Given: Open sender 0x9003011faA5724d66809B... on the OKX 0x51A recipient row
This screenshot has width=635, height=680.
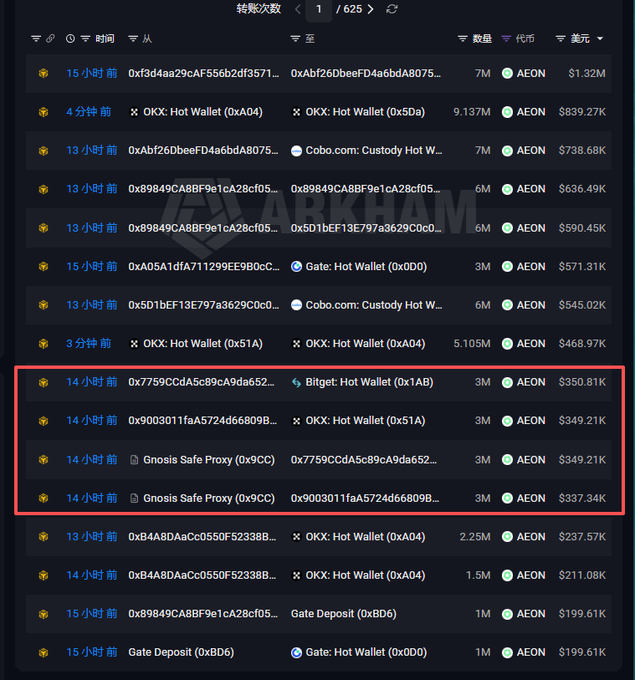Looking at the screenshot, I should click(x=203, y=421).
